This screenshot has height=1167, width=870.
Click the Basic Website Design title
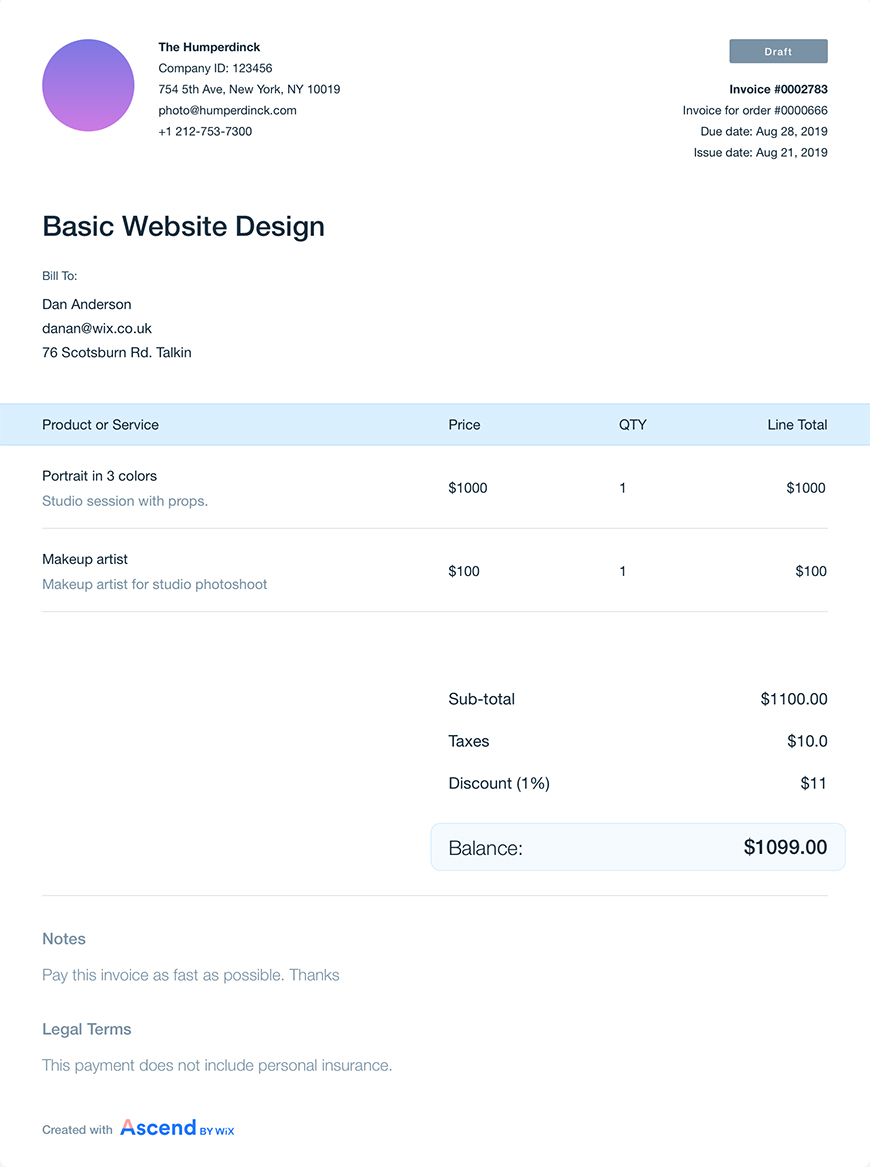click(x=183, y=226)
